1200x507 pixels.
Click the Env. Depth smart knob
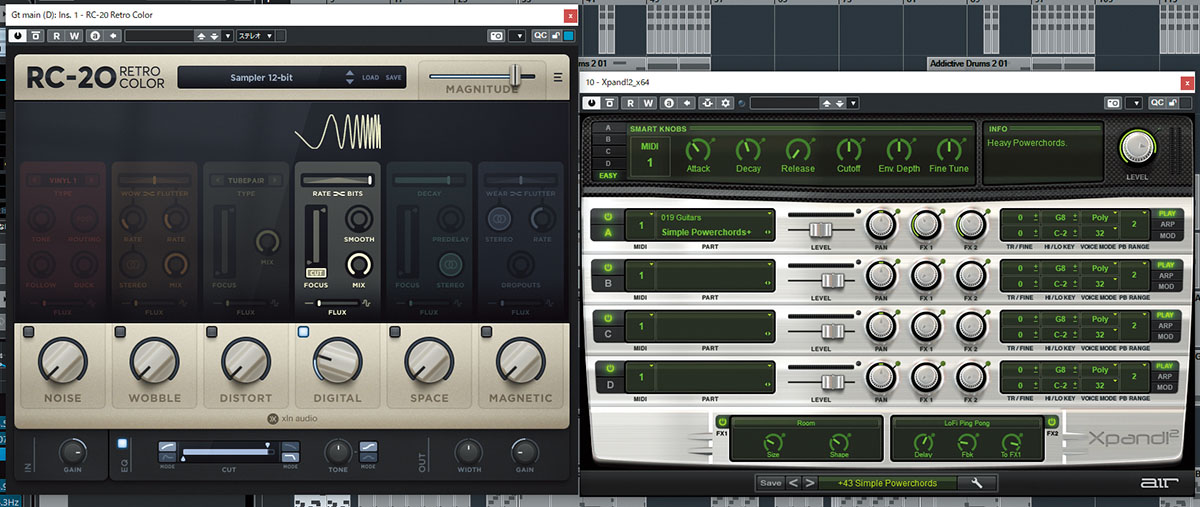click(x=899, y=150)
